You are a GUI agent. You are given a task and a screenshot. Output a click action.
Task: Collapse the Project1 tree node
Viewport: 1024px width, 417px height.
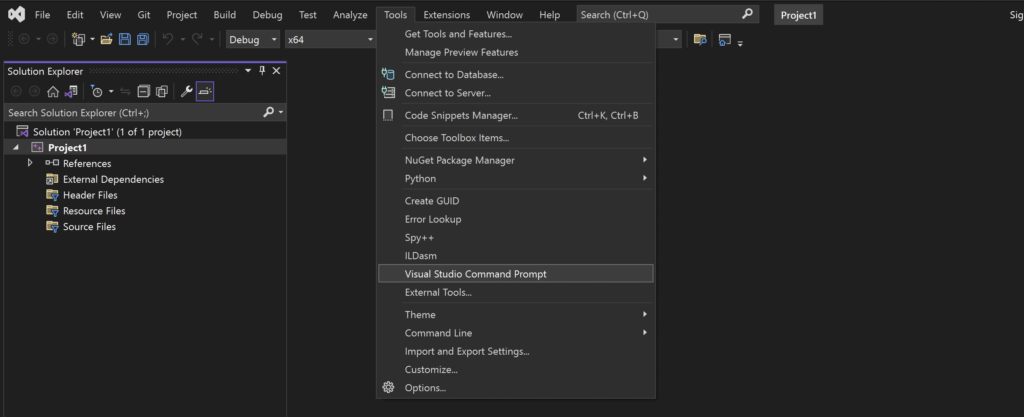click(16, 147)
